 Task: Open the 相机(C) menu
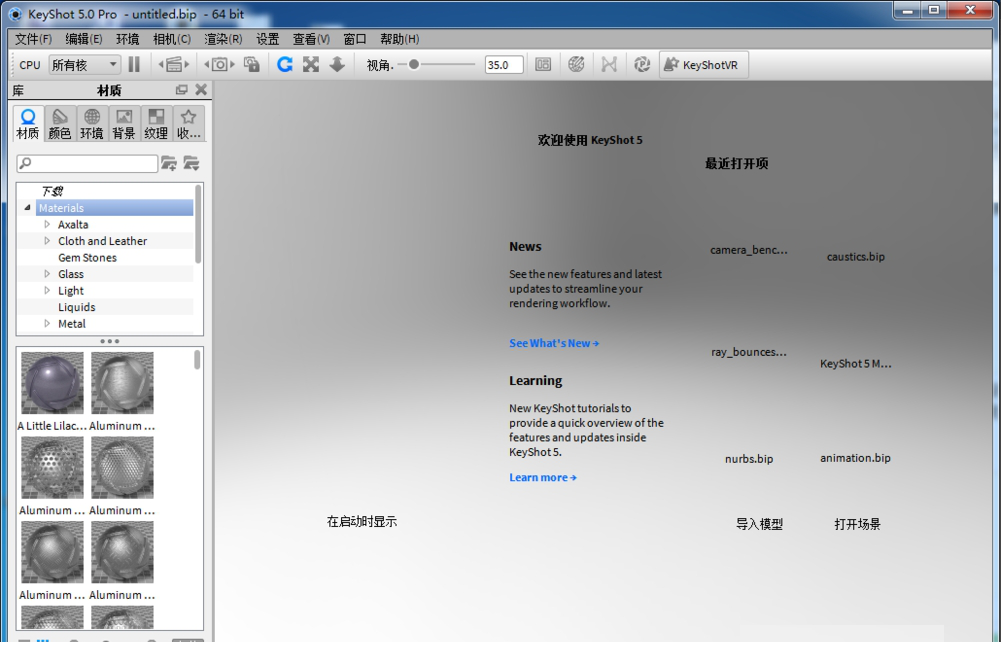click(x=172, y=39)
